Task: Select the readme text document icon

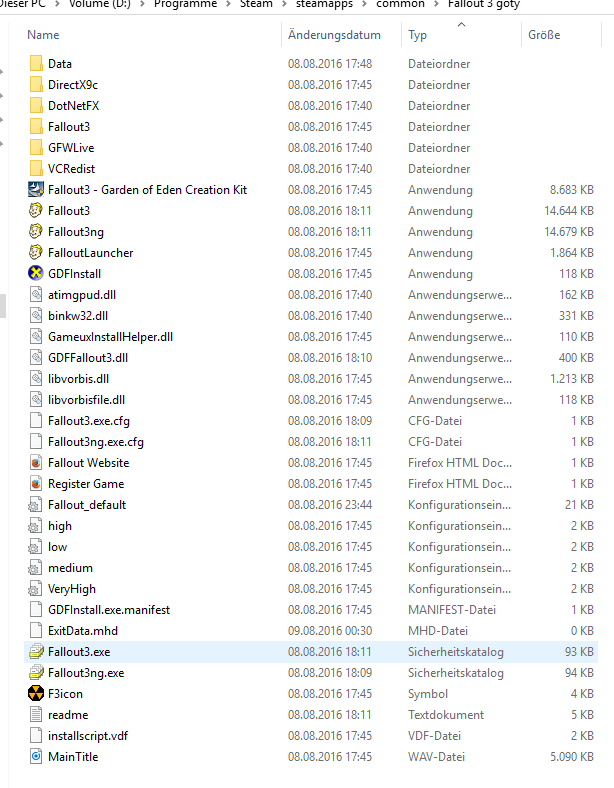Action: pyautogui.click(x=36, y=715)
